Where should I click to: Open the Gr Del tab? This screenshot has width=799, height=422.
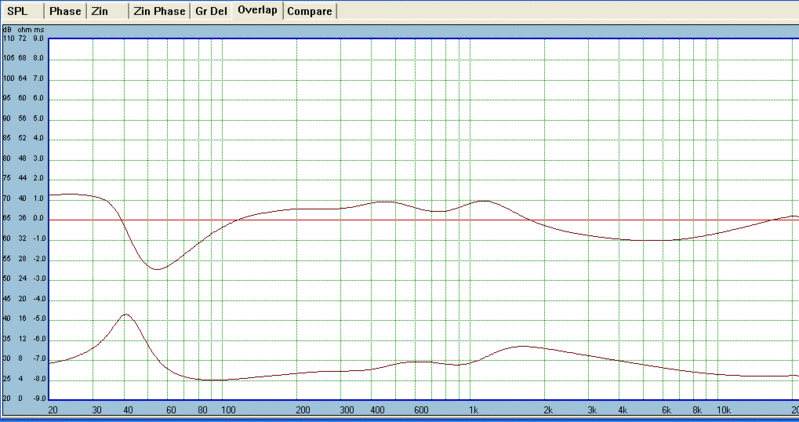[x=211, y=11]
